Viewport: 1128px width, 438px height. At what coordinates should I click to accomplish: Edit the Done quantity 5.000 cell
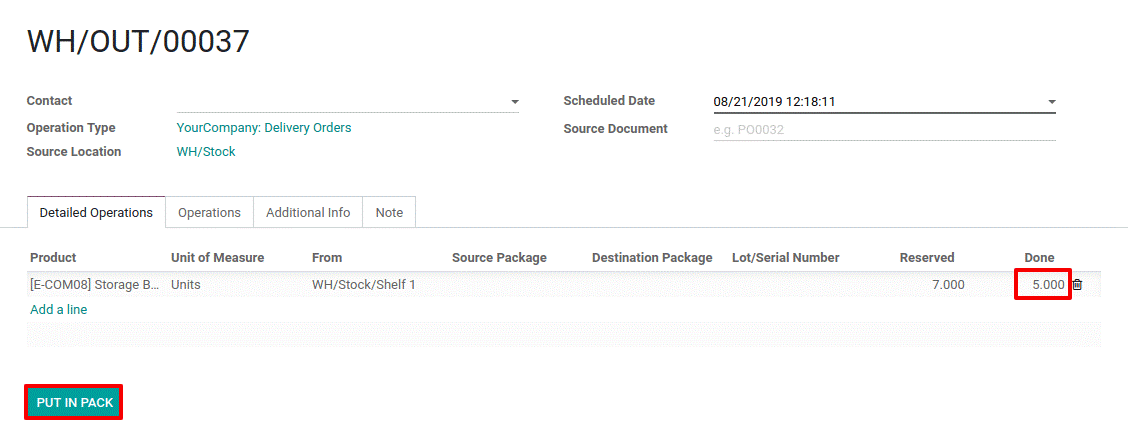(x=1043, y=285)
